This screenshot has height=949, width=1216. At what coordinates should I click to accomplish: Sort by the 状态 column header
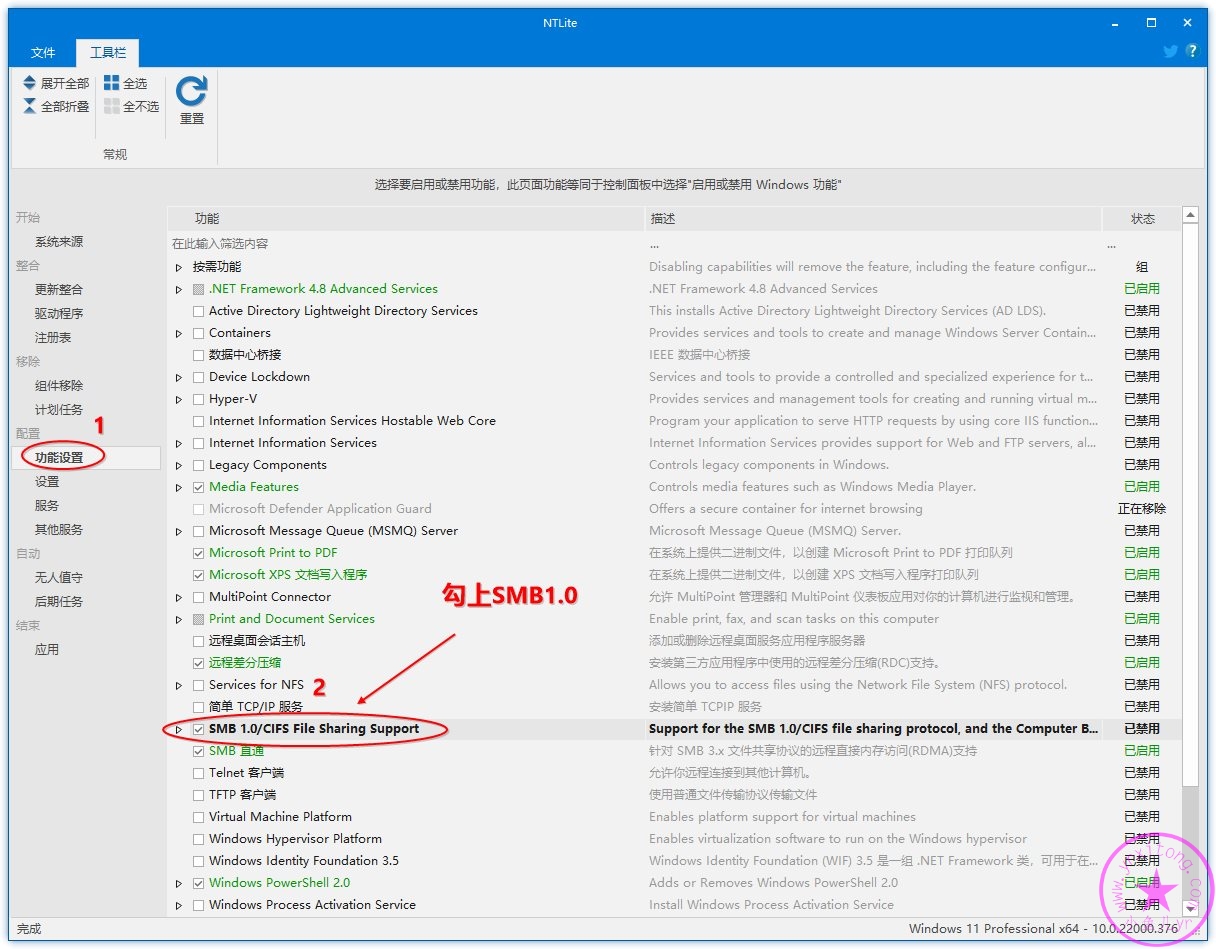click(x=1142, y=218)
